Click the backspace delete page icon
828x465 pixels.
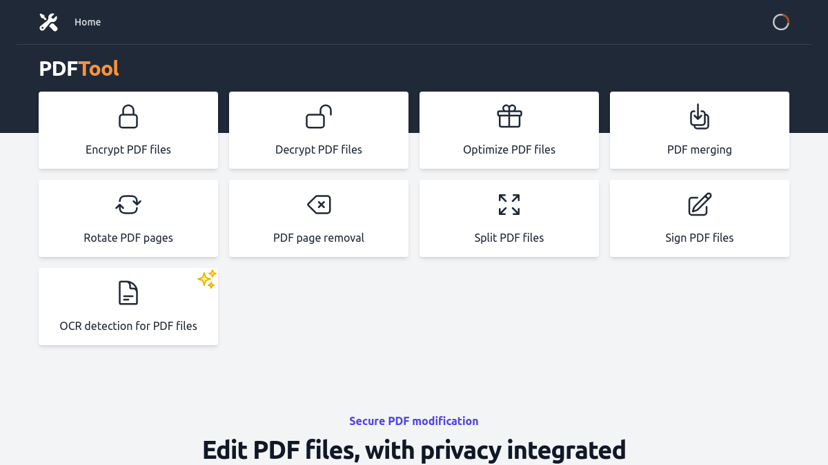click(319, 205)
